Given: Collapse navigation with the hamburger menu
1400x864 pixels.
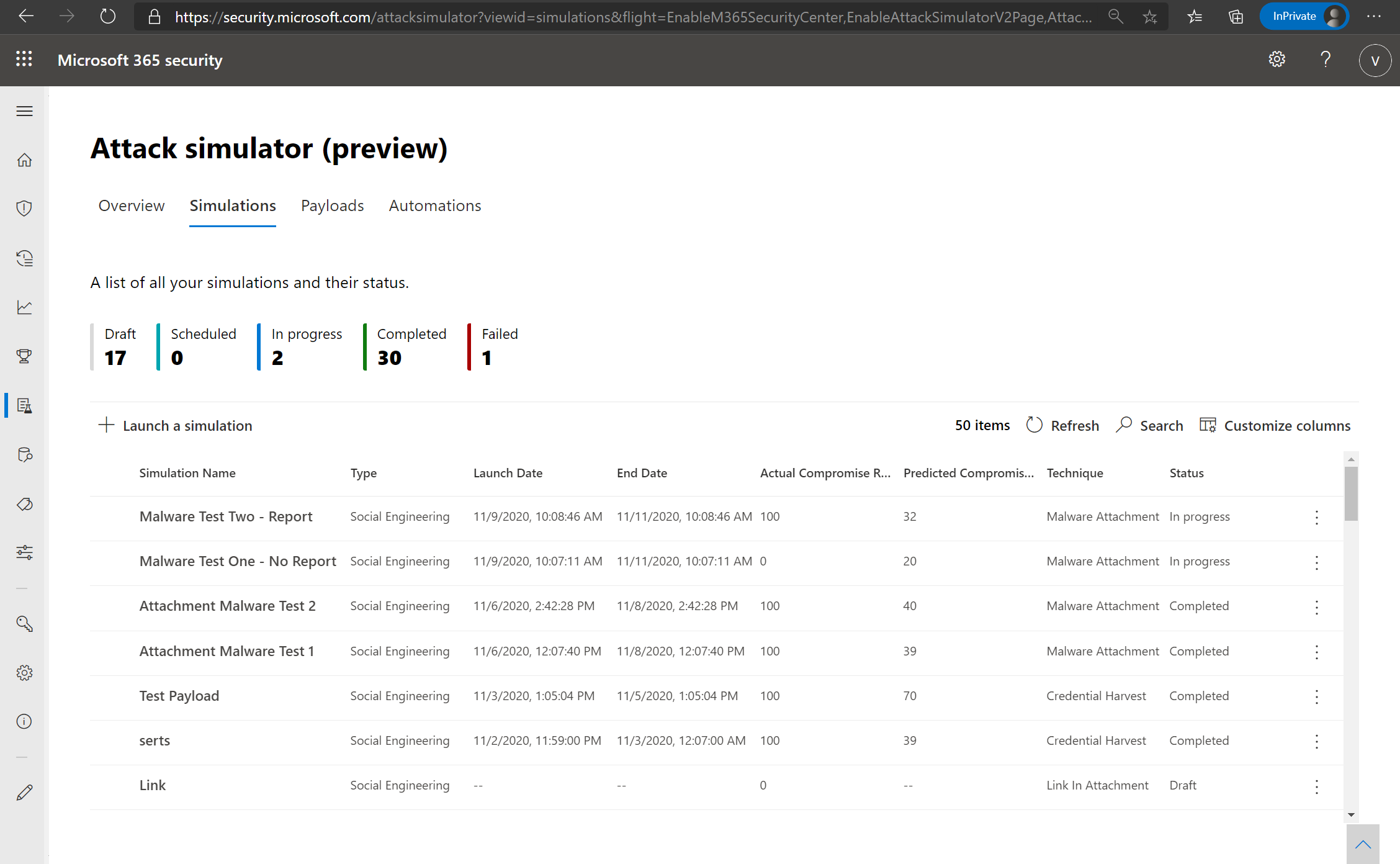Looking at the screenshot, I should tap(25, 110).
